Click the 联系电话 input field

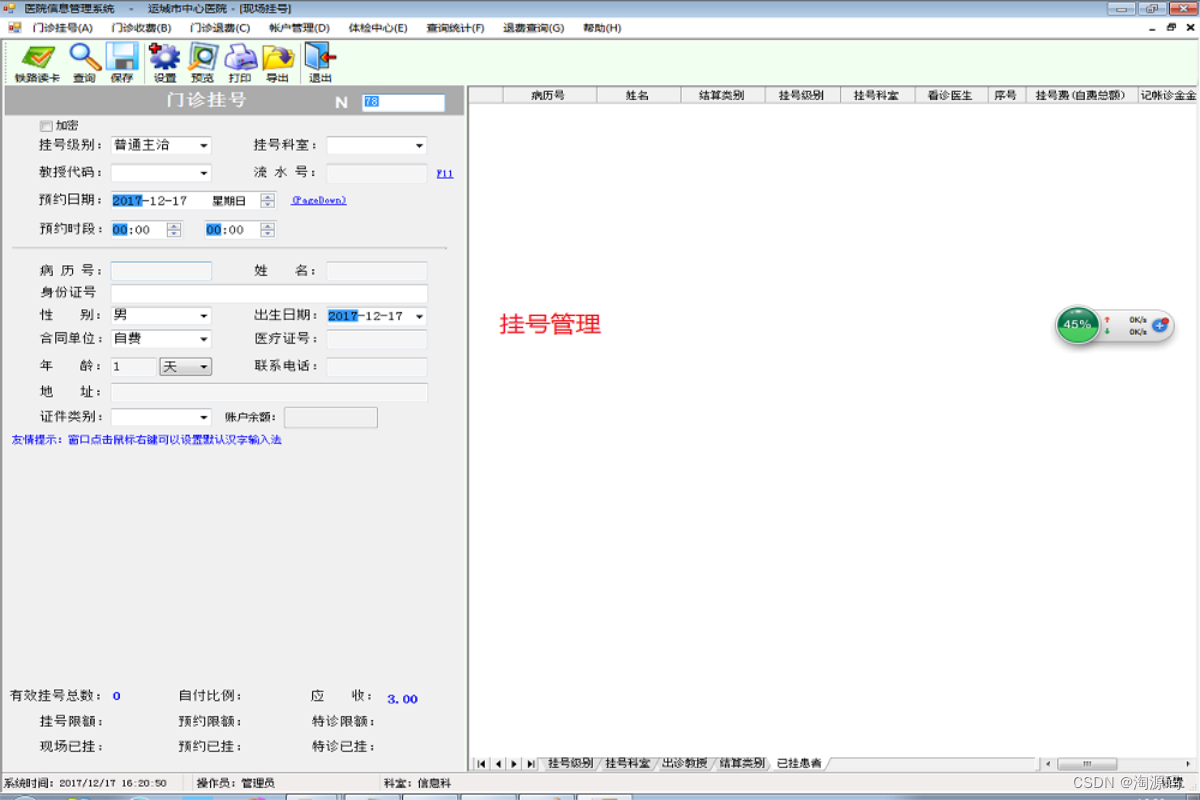[x=377, y=367]
